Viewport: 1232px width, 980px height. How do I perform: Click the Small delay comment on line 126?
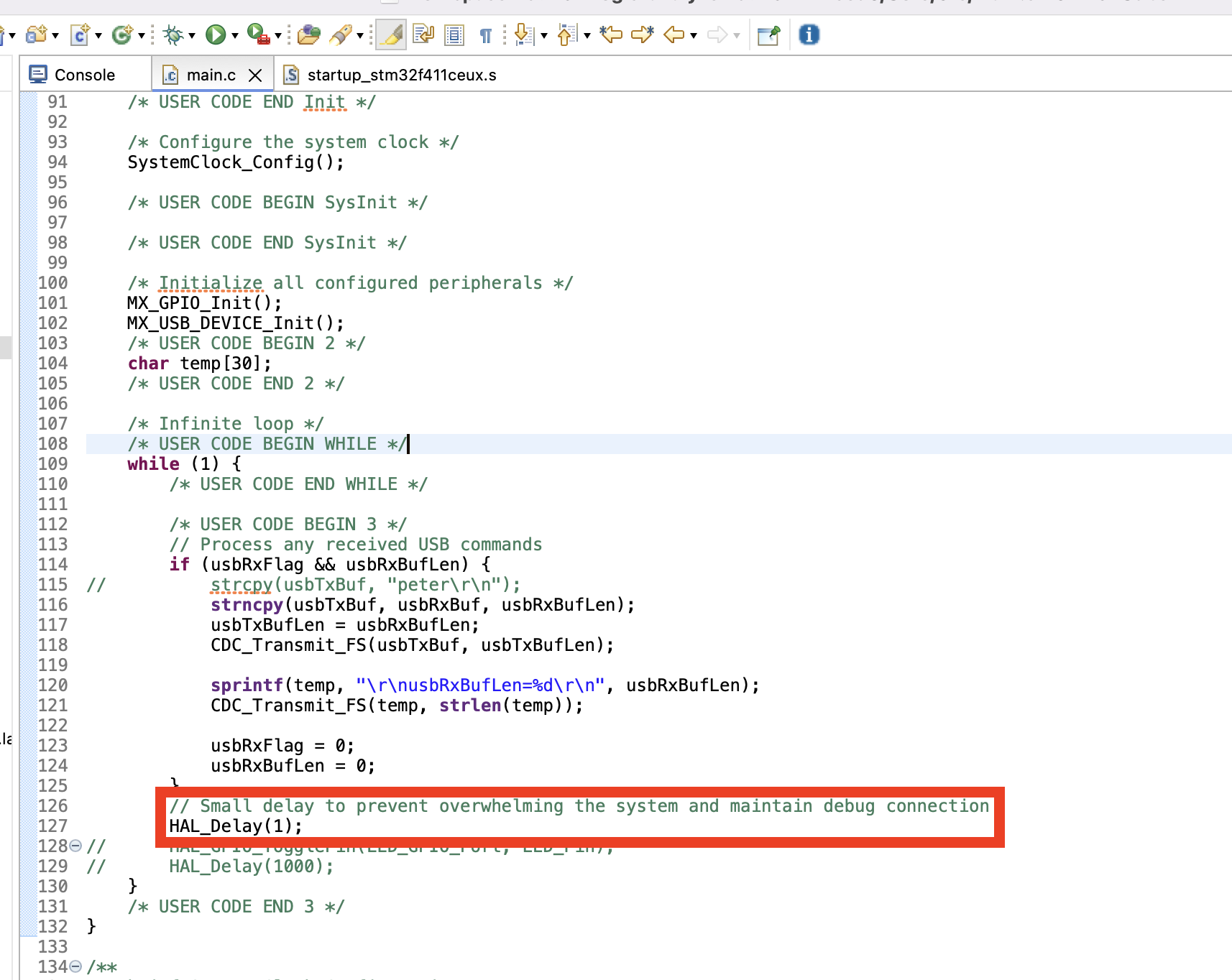click(579, 806)
